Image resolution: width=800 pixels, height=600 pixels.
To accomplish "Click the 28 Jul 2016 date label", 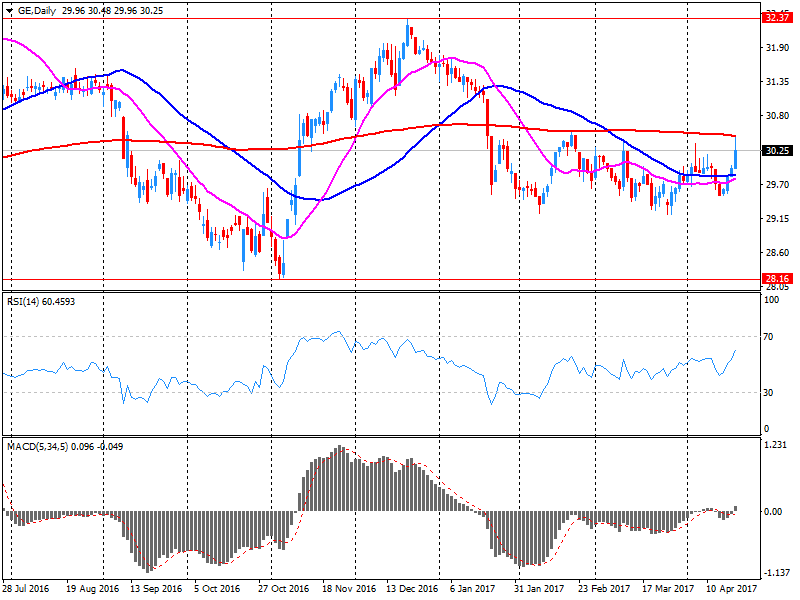I will (25, 590).
